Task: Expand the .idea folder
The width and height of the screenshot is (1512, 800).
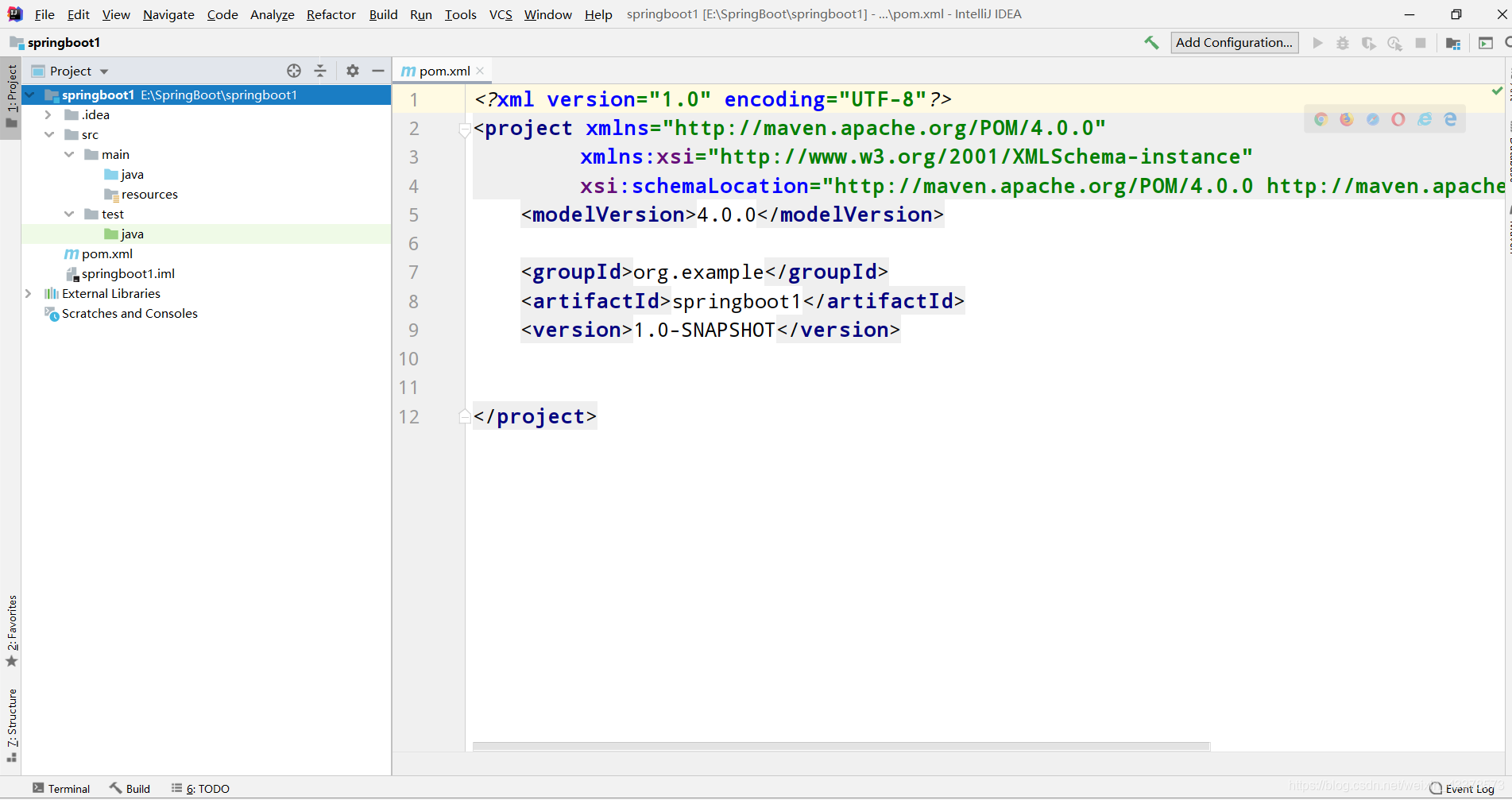Action: tap(48, 114)
